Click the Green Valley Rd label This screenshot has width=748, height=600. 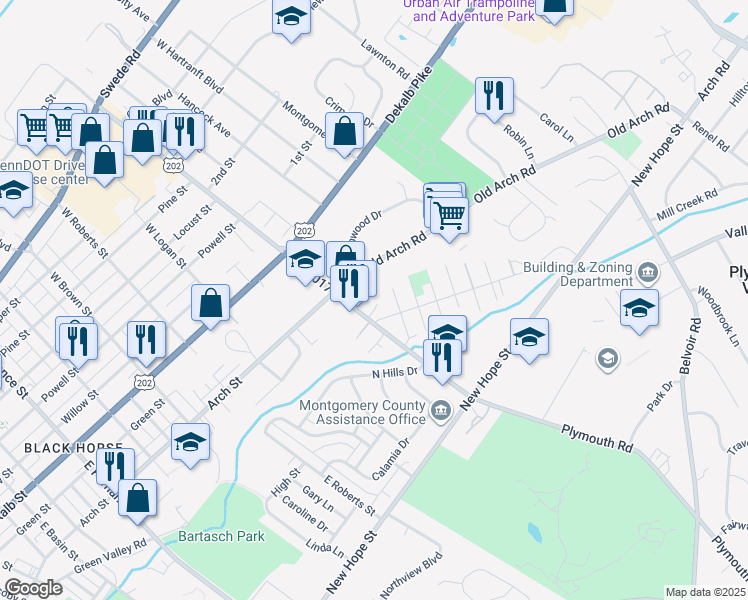click(110, 556)
